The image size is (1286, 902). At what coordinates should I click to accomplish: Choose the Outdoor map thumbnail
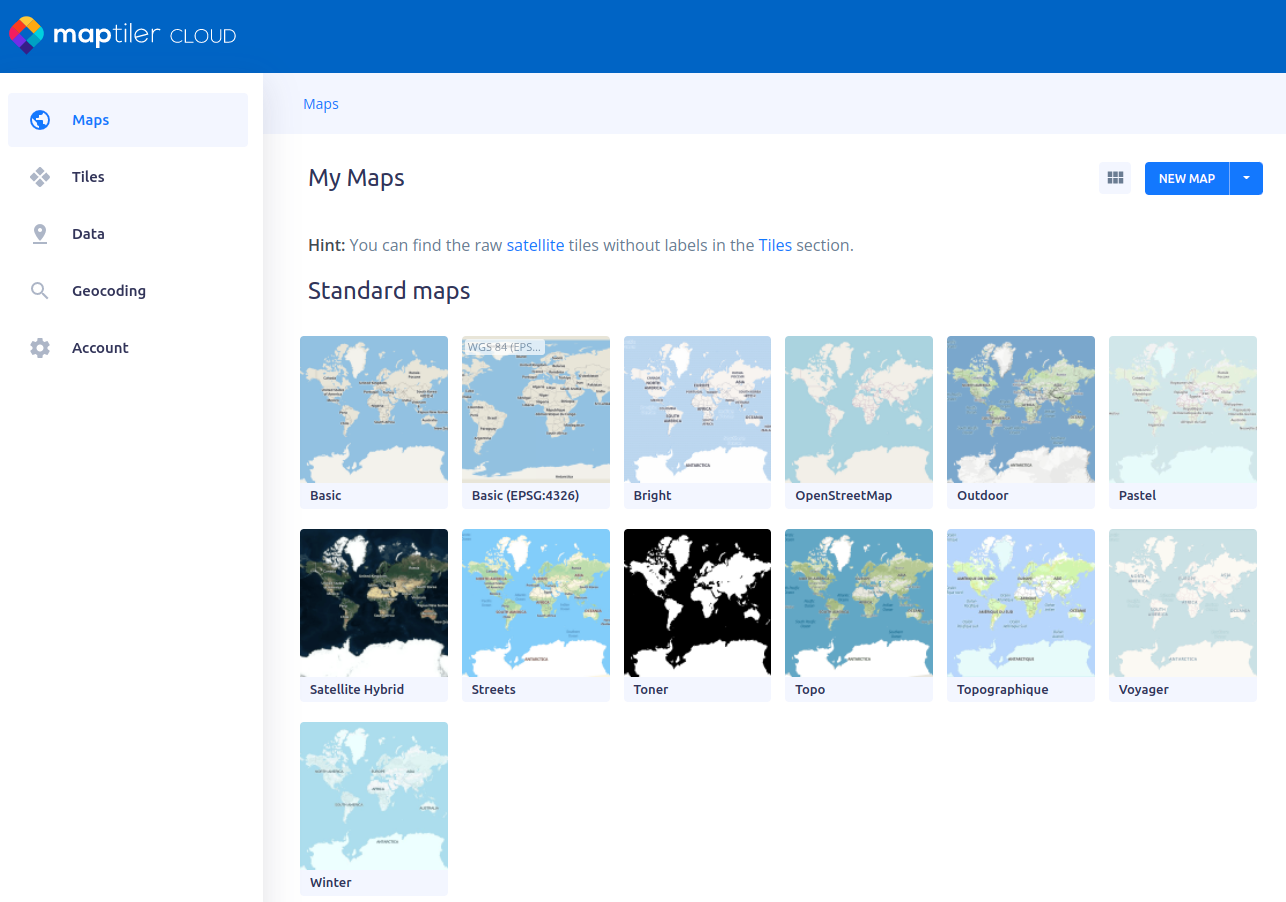[1021, 410]
